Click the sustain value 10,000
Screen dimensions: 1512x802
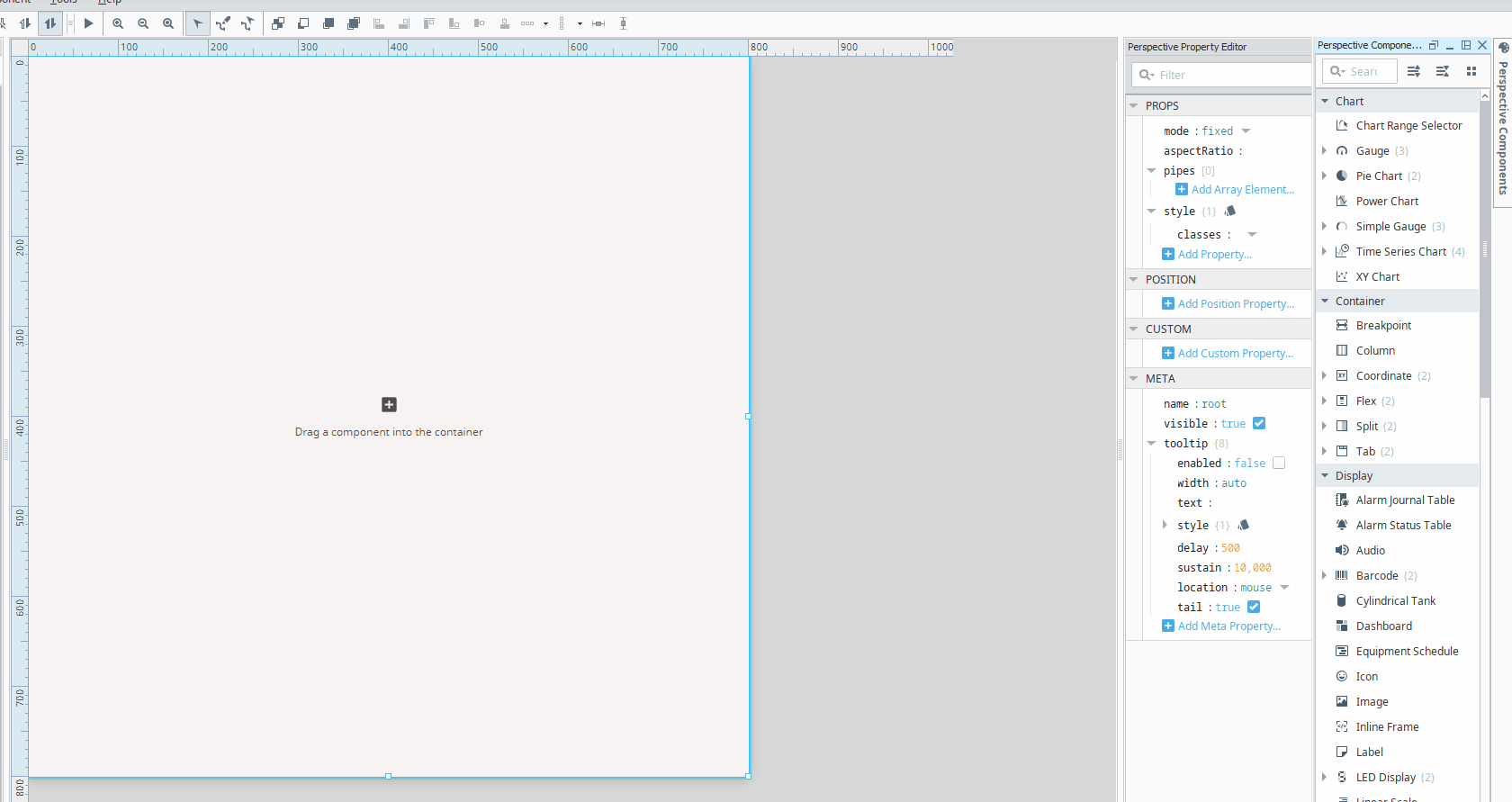1252,568
